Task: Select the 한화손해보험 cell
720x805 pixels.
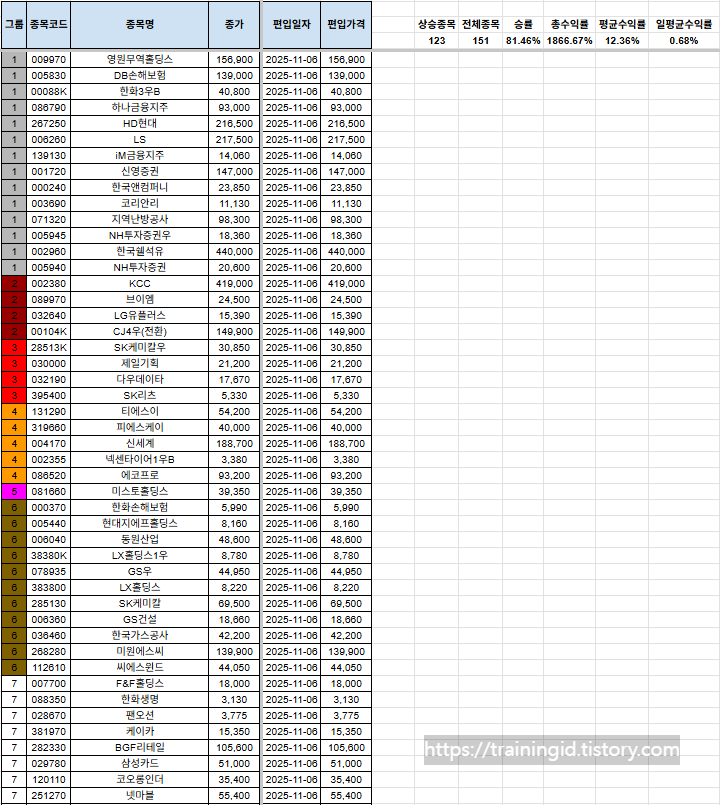Action: pos(140,508)
